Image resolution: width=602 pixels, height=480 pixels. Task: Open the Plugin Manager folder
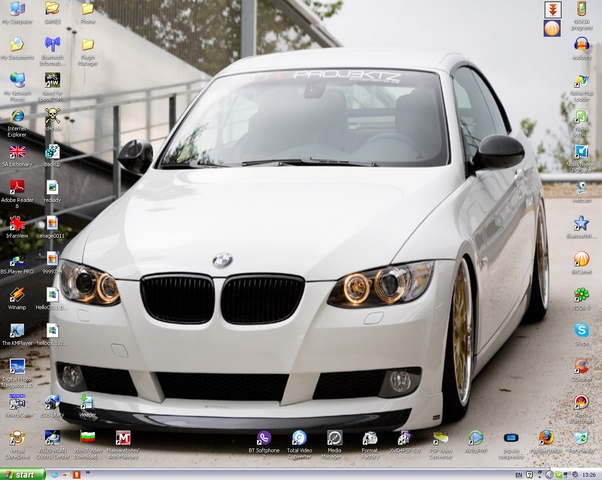88,51
